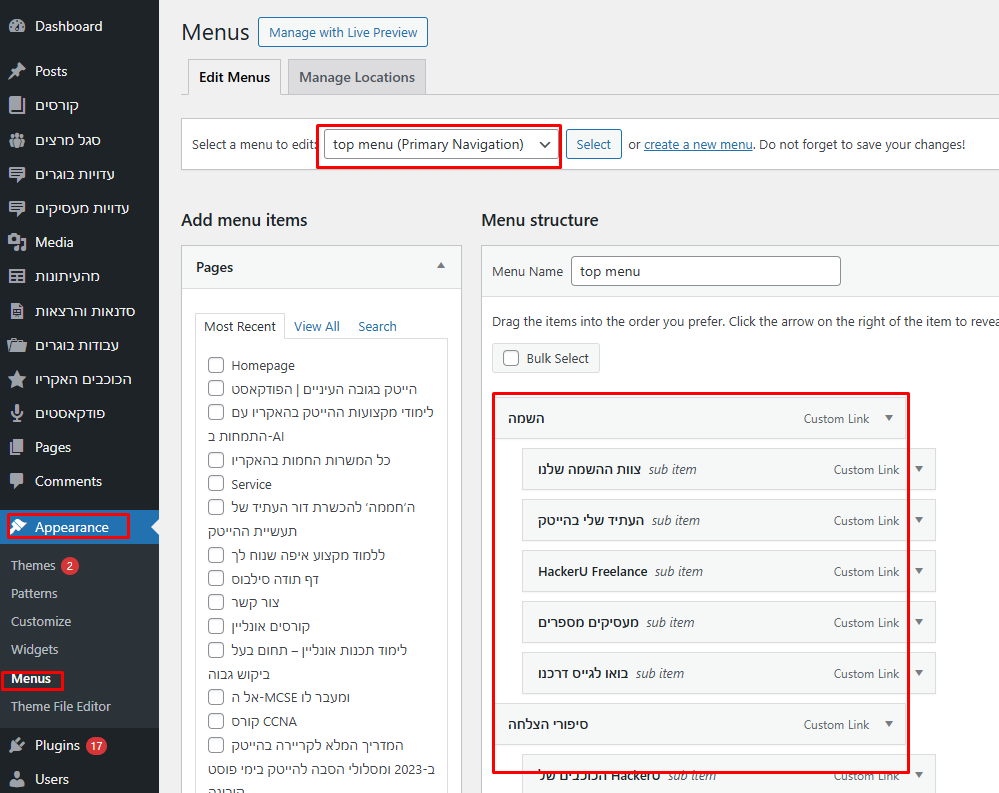999x793 pixels.
Task: Click the Menu Name text field
Action: click(x=705, y=271)
